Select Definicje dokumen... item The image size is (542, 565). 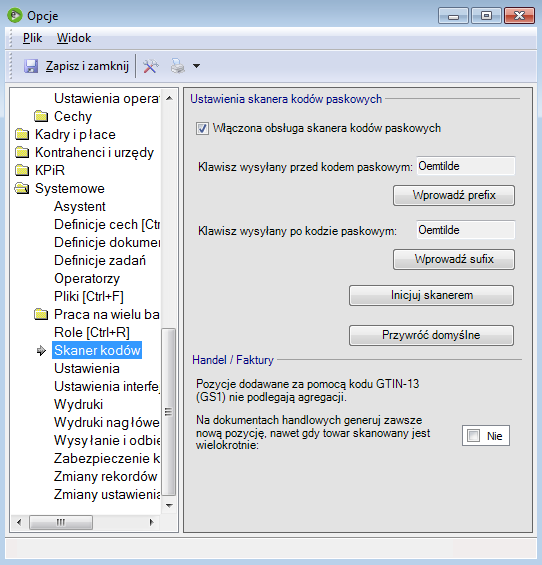point(107,242)
